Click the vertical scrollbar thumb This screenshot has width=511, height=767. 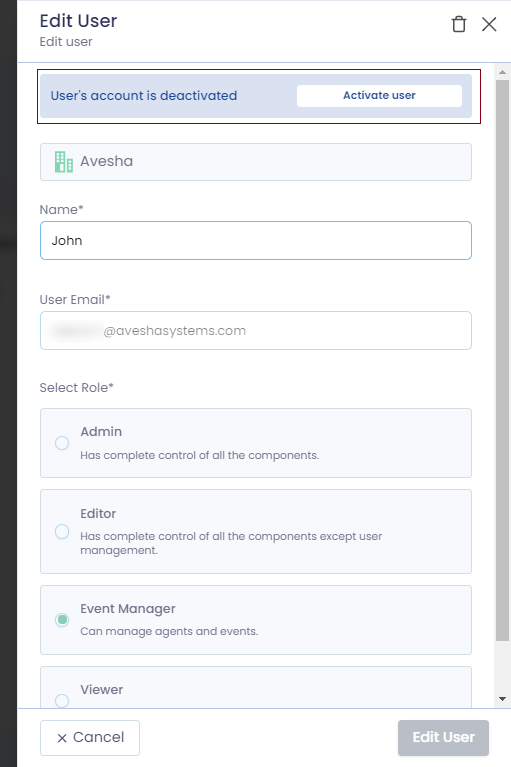(502, 360)
